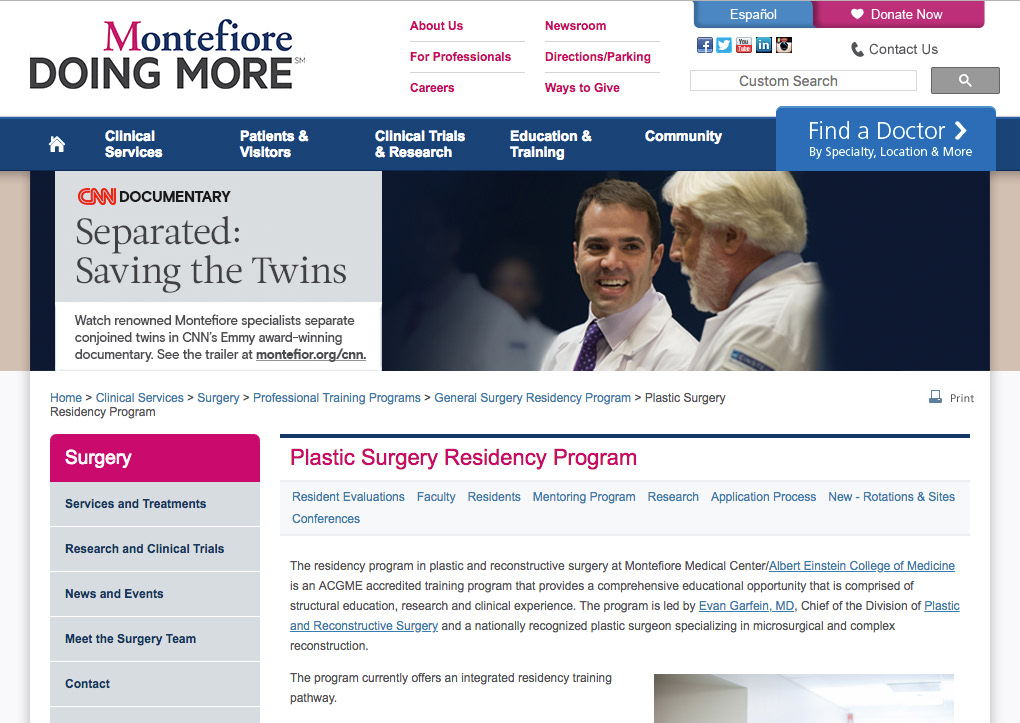Click the Custom Search input field
Viewport: 1020px width, 723px height.
coord(803,81)
